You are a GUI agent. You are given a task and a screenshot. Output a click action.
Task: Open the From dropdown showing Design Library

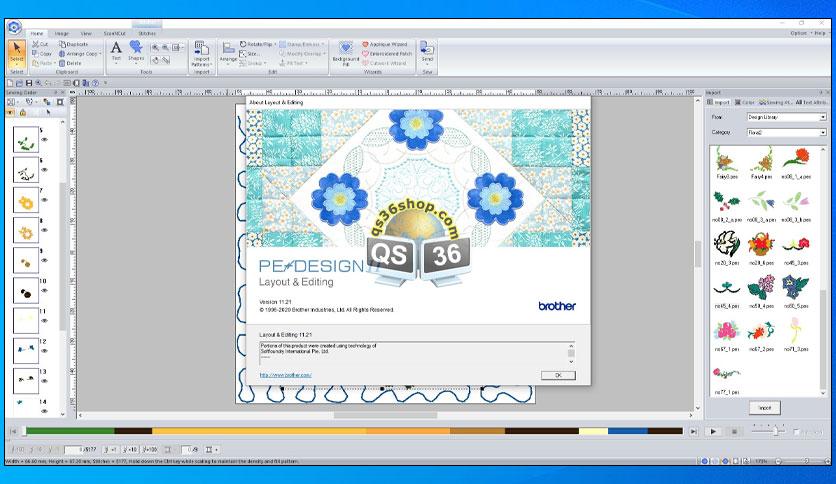click(786, 117)
